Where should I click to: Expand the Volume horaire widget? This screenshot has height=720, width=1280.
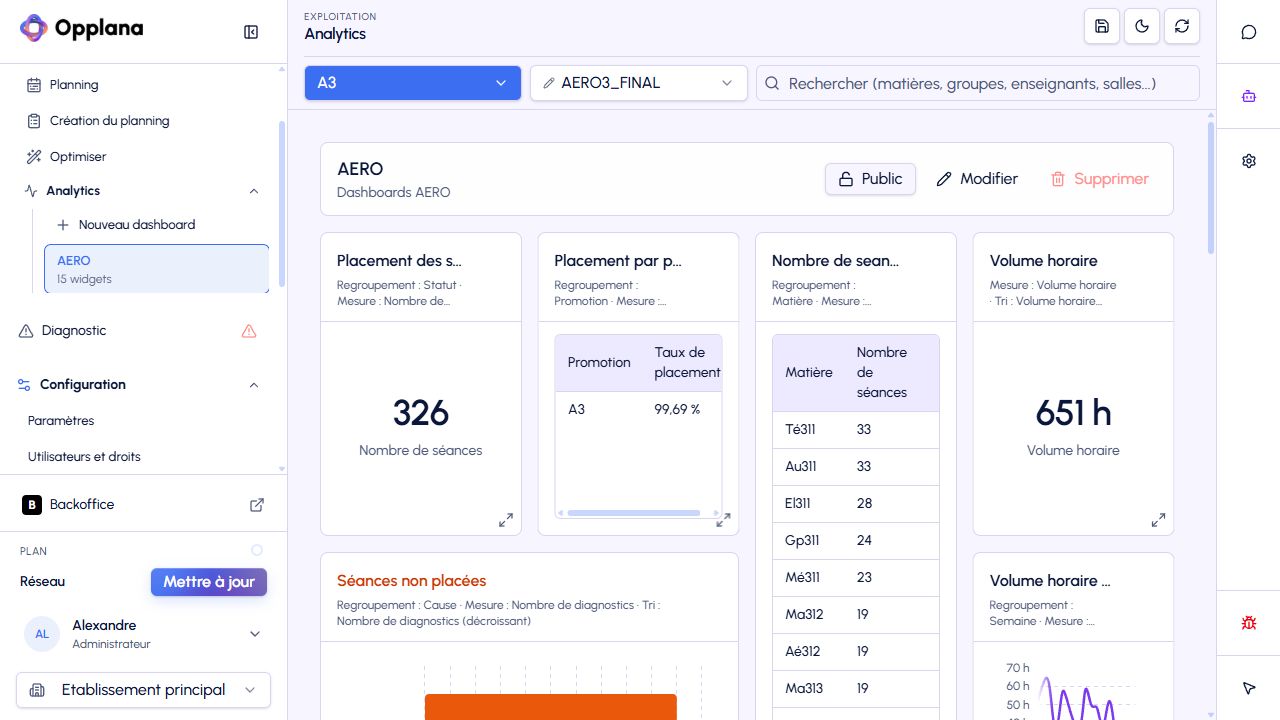click(x=1158, y=520)
